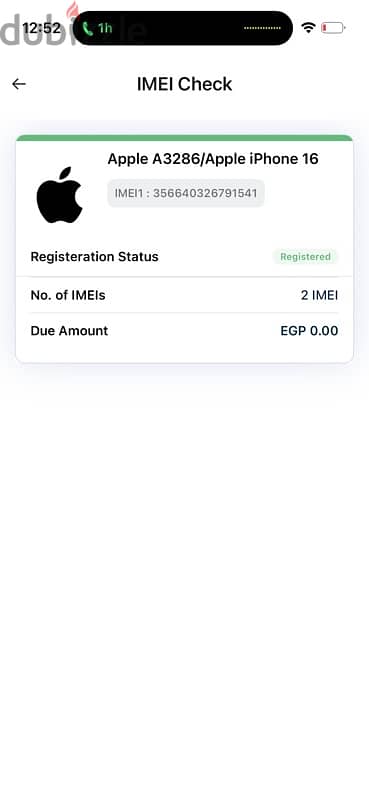Tap the Wi-Fi status icon
The width and height of the screenshot is (369, 800).
[x=308, y=28]
